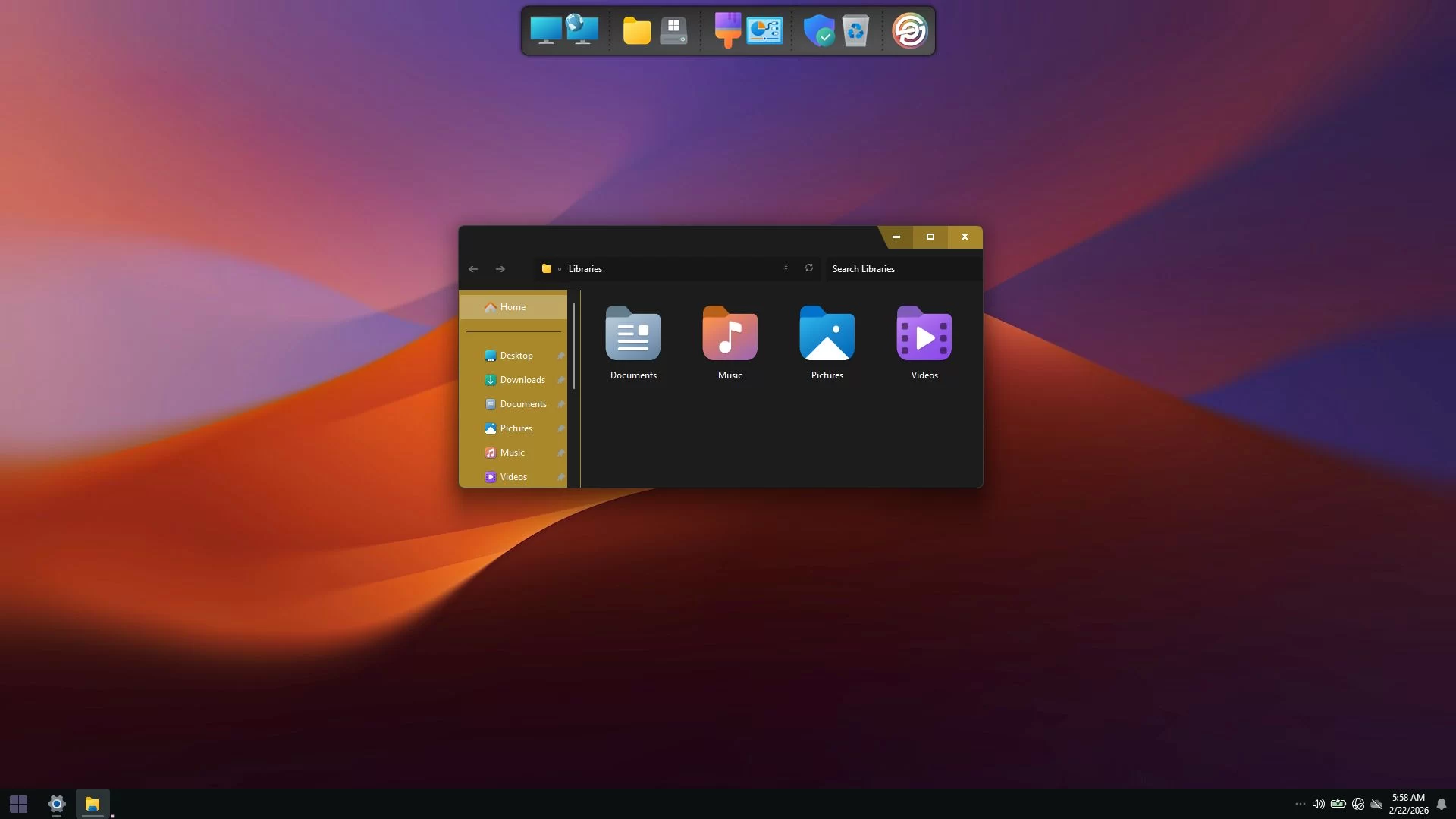Unpin Desktop via its pin icon

(x=560, y=356)
